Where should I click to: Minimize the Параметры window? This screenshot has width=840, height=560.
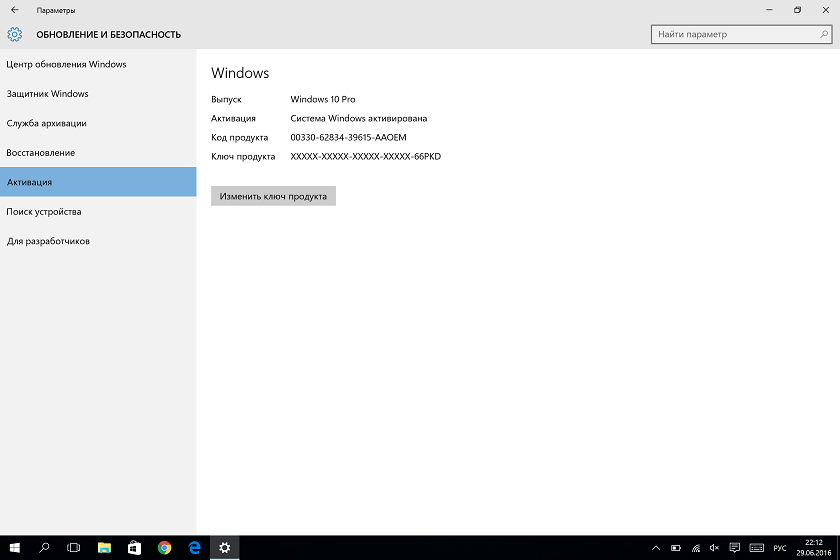[x=769, y=10]
